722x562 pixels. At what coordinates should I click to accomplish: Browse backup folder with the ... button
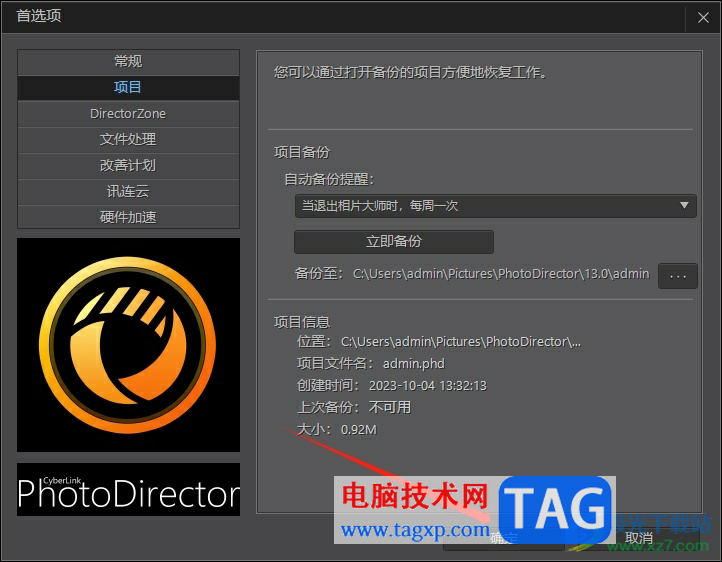coord(678,276)
